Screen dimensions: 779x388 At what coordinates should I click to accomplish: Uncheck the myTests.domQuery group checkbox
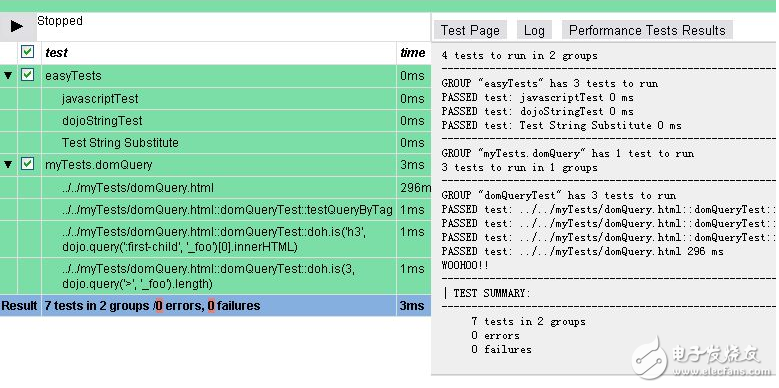pyautogui.click(x=27, y=164)
